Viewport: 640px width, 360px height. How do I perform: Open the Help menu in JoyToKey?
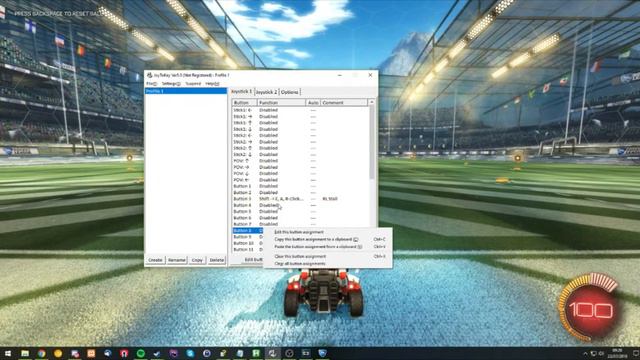212,84
